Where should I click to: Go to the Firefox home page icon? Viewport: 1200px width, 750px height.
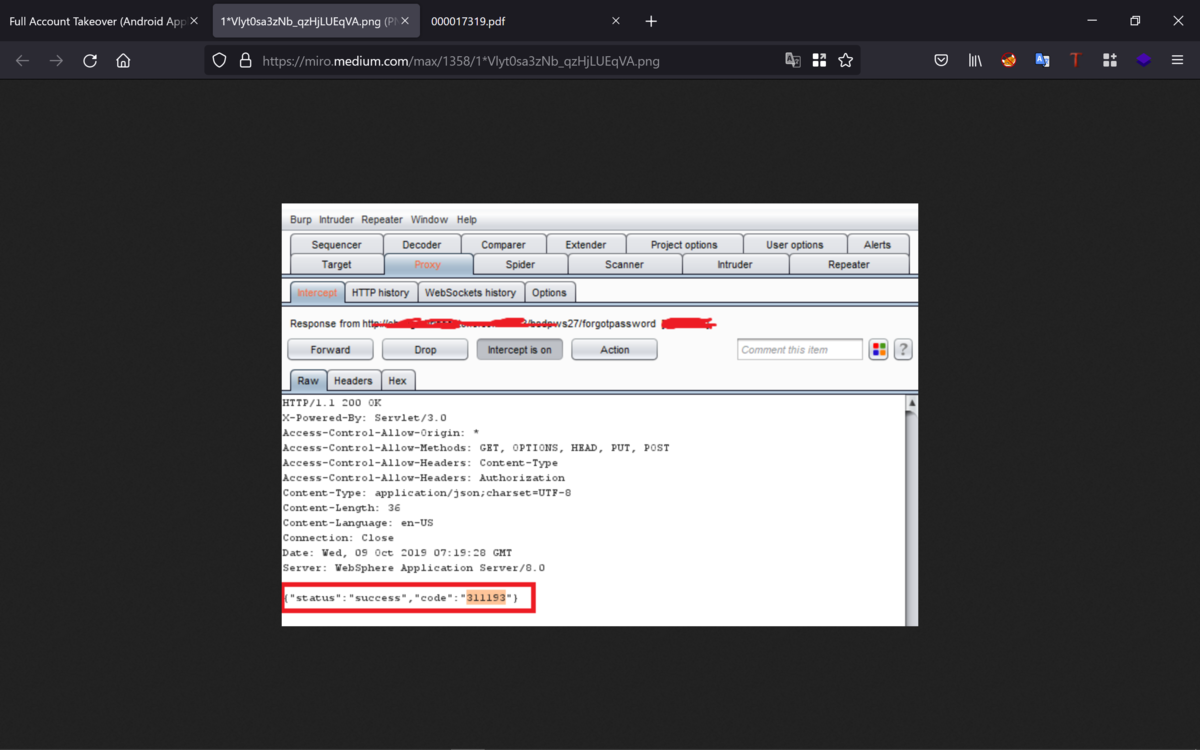click(123, 61)
